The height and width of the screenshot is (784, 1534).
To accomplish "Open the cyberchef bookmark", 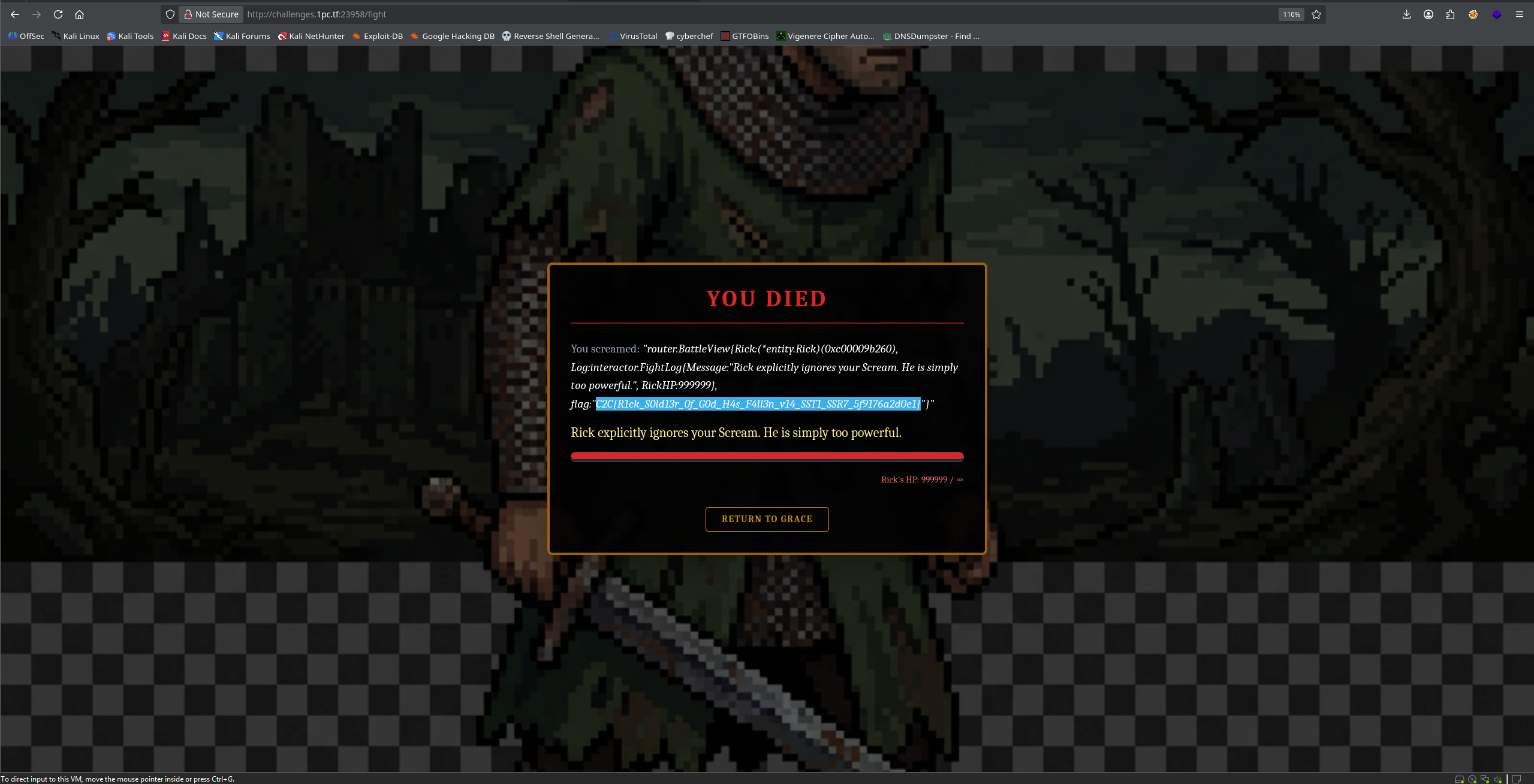I will pyautogui.click(x=689, y=36).
